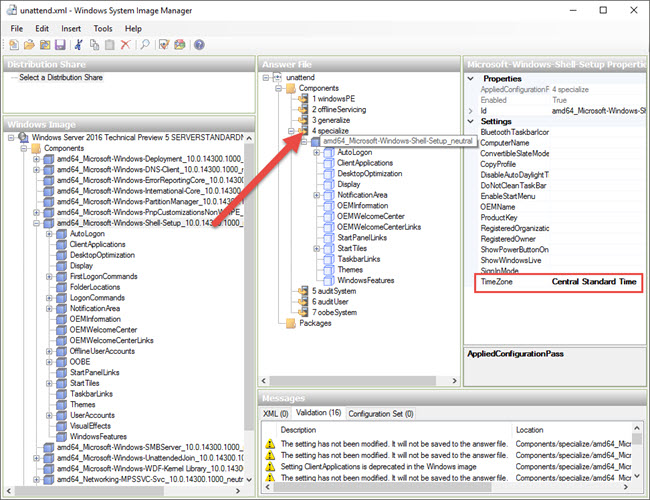Click the blue Help question mark icon

point(199,45)
